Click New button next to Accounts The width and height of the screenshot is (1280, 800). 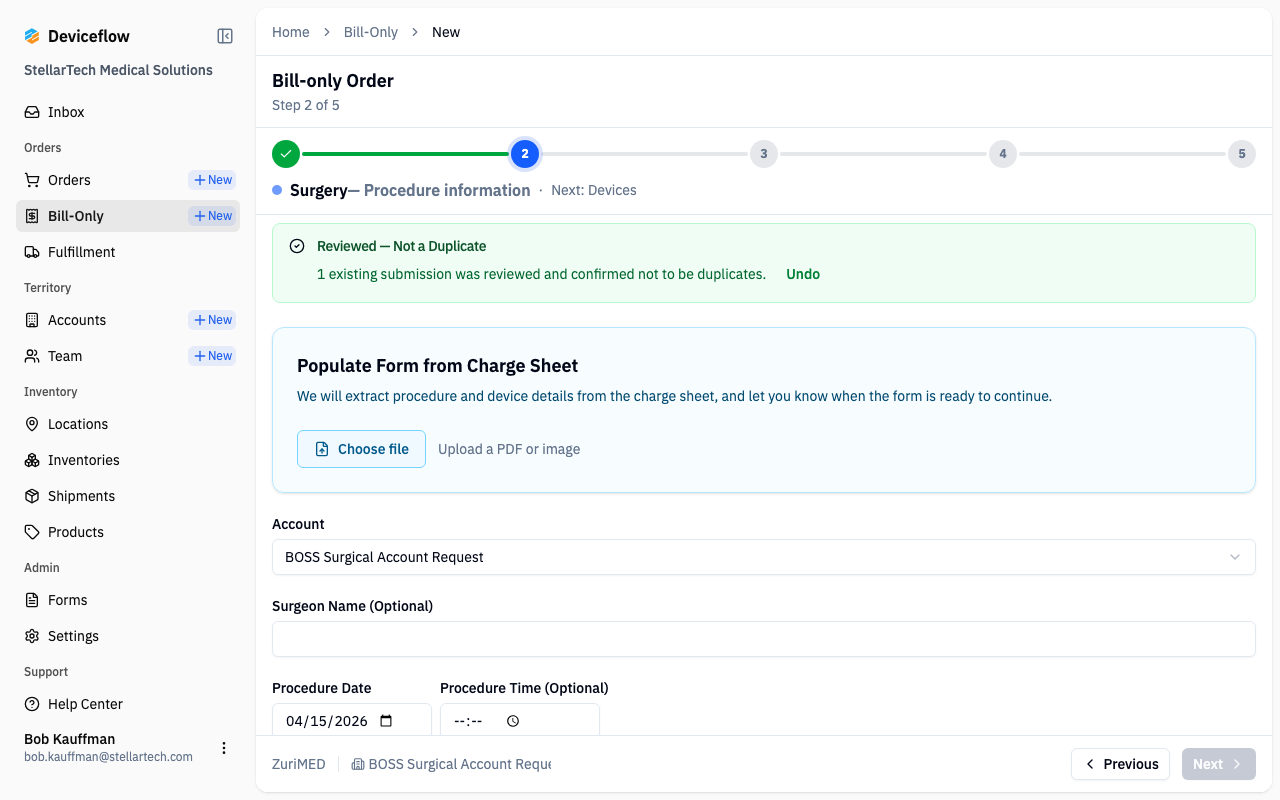213,320
